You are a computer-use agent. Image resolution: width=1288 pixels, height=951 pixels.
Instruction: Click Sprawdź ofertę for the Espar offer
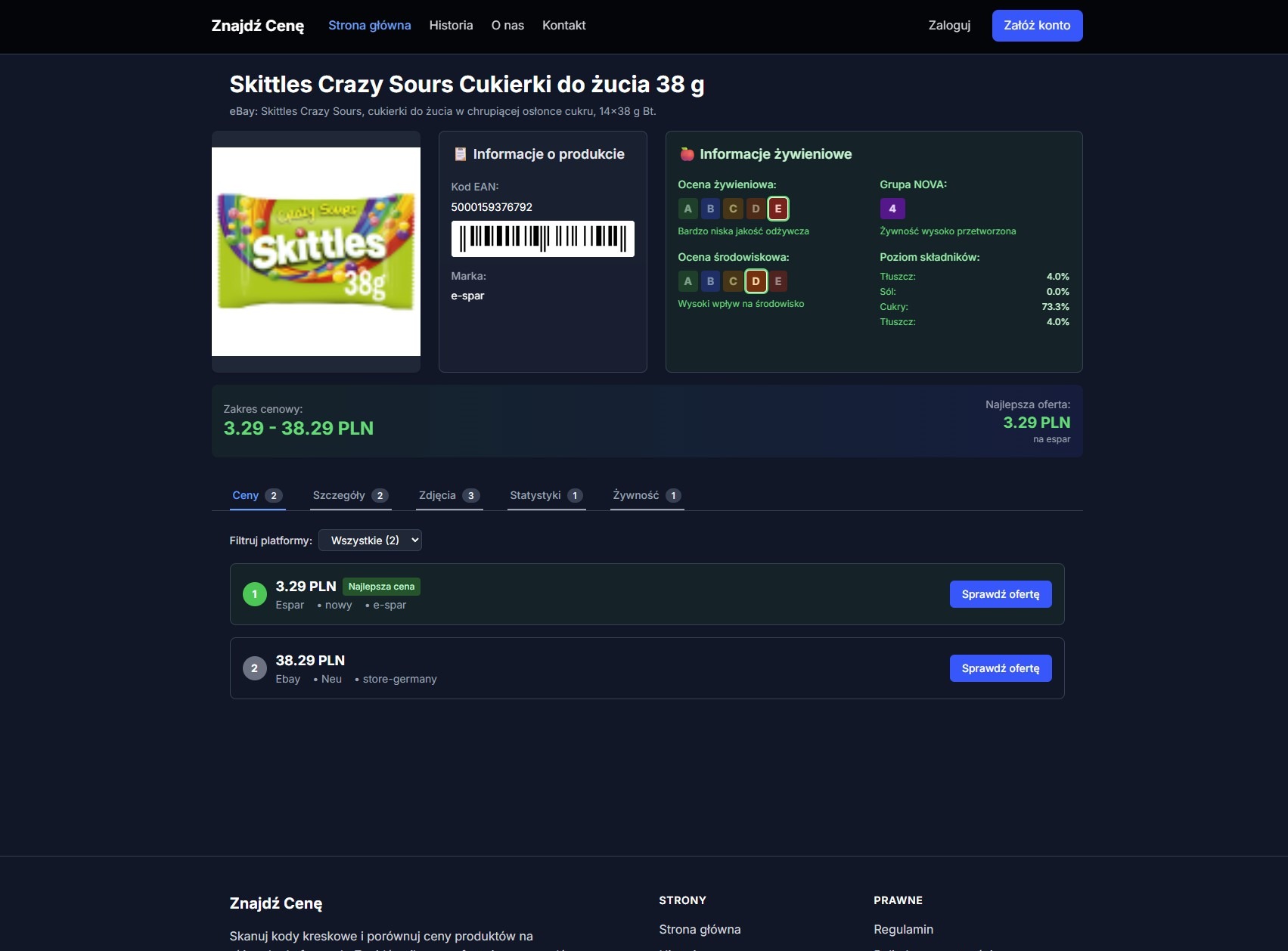click(x=1000, y=594)
